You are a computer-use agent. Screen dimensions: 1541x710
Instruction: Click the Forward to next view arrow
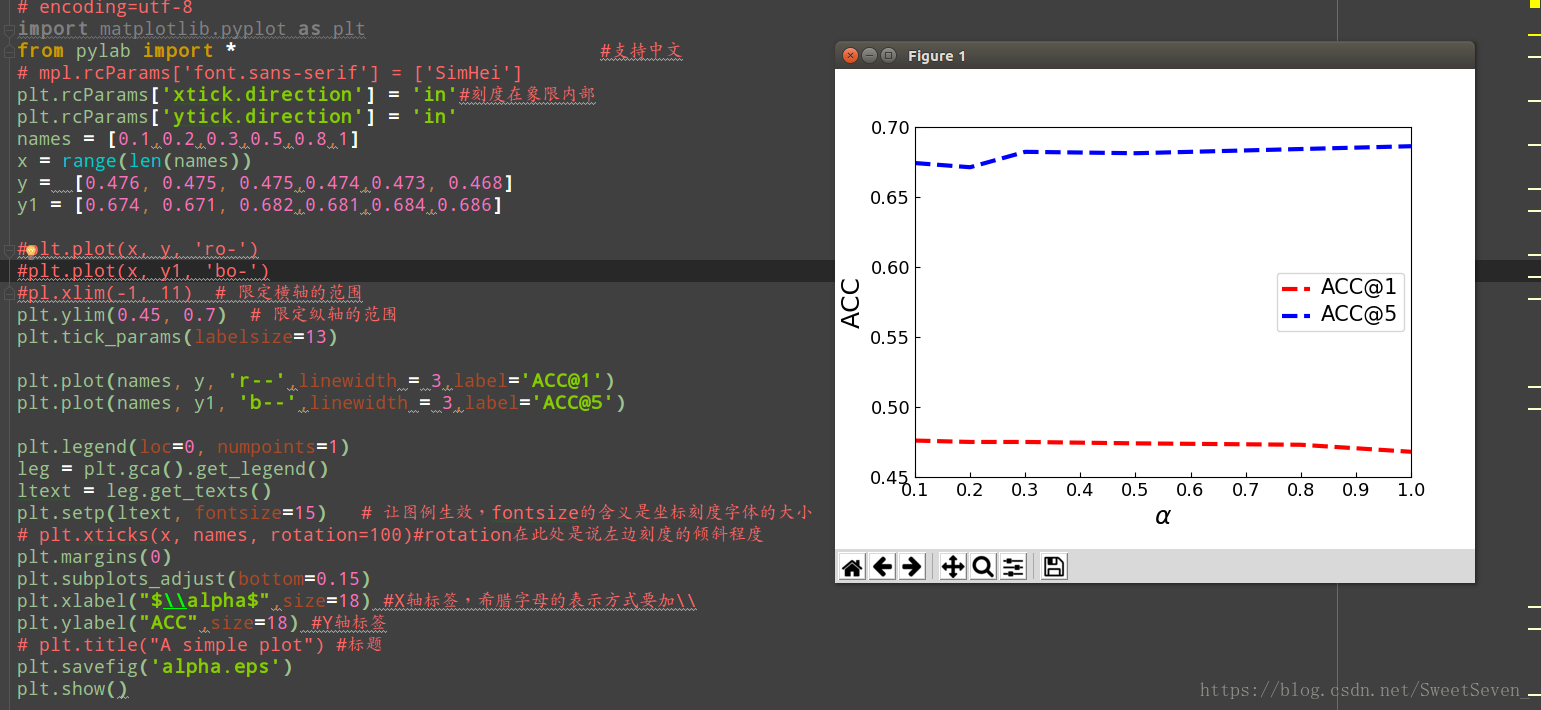pyautogui.click(x=912, y=567)
